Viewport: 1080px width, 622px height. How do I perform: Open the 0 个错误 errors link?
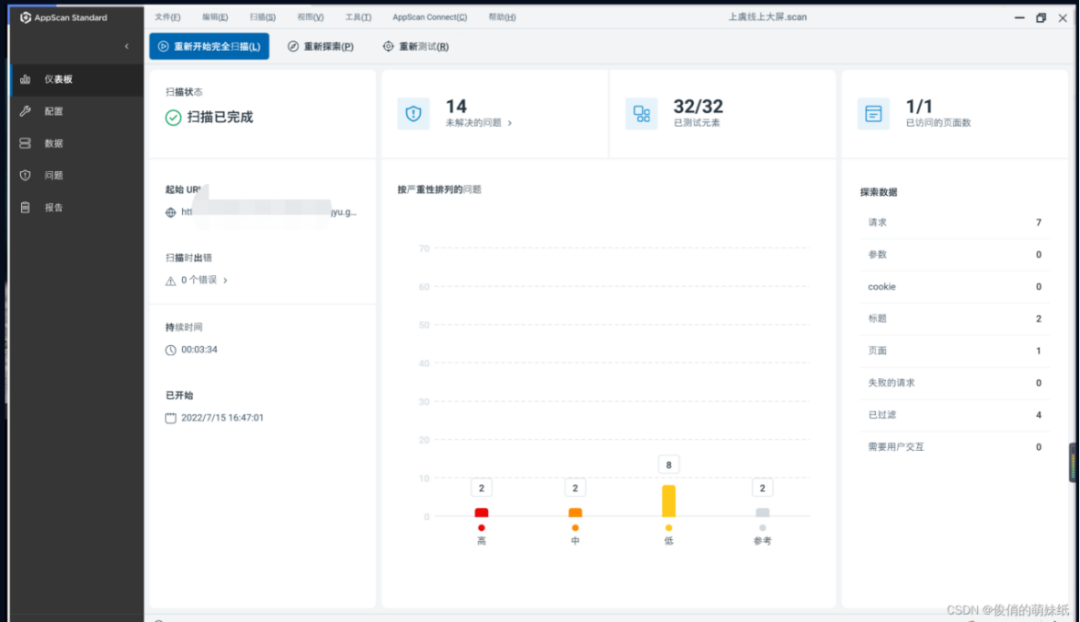[x=204, y=280]
